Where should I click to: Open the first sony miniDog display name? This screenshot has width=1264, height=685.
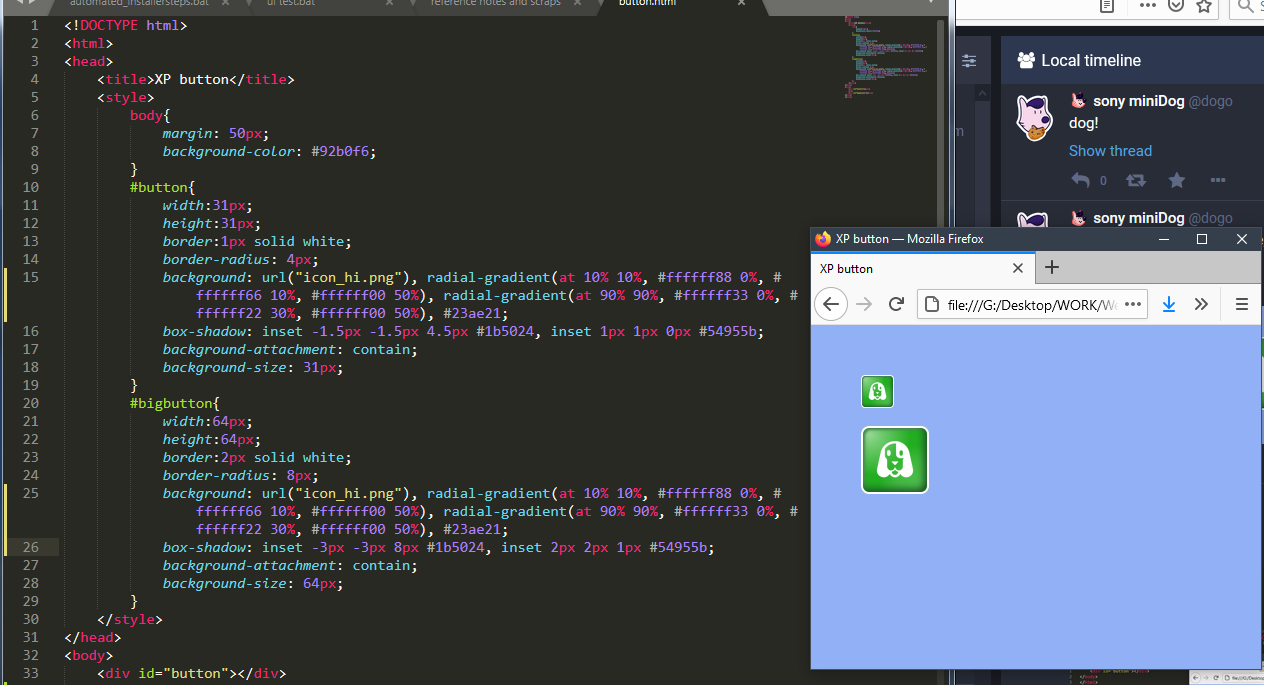[x=1138, y=101]
